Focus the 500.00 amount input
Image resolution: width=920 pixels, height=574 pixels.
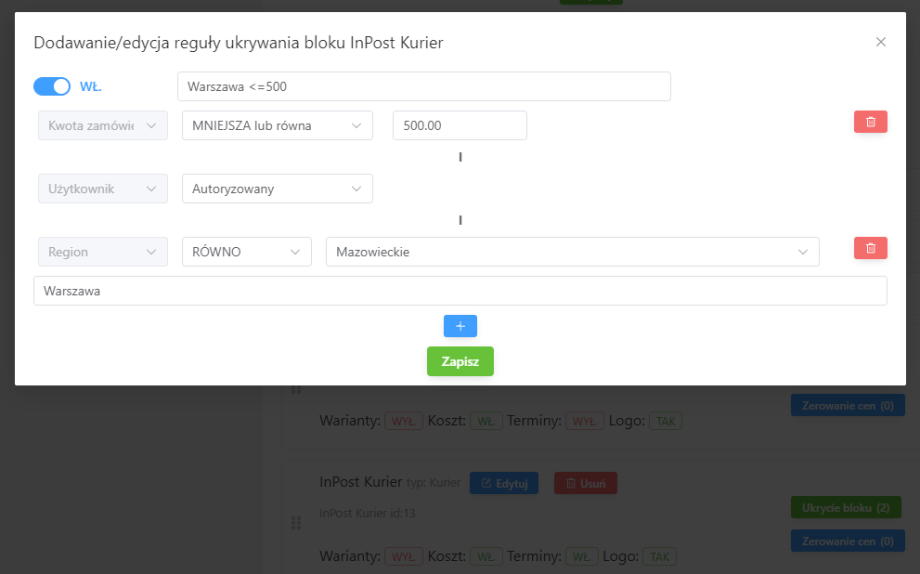click(459, 126)
